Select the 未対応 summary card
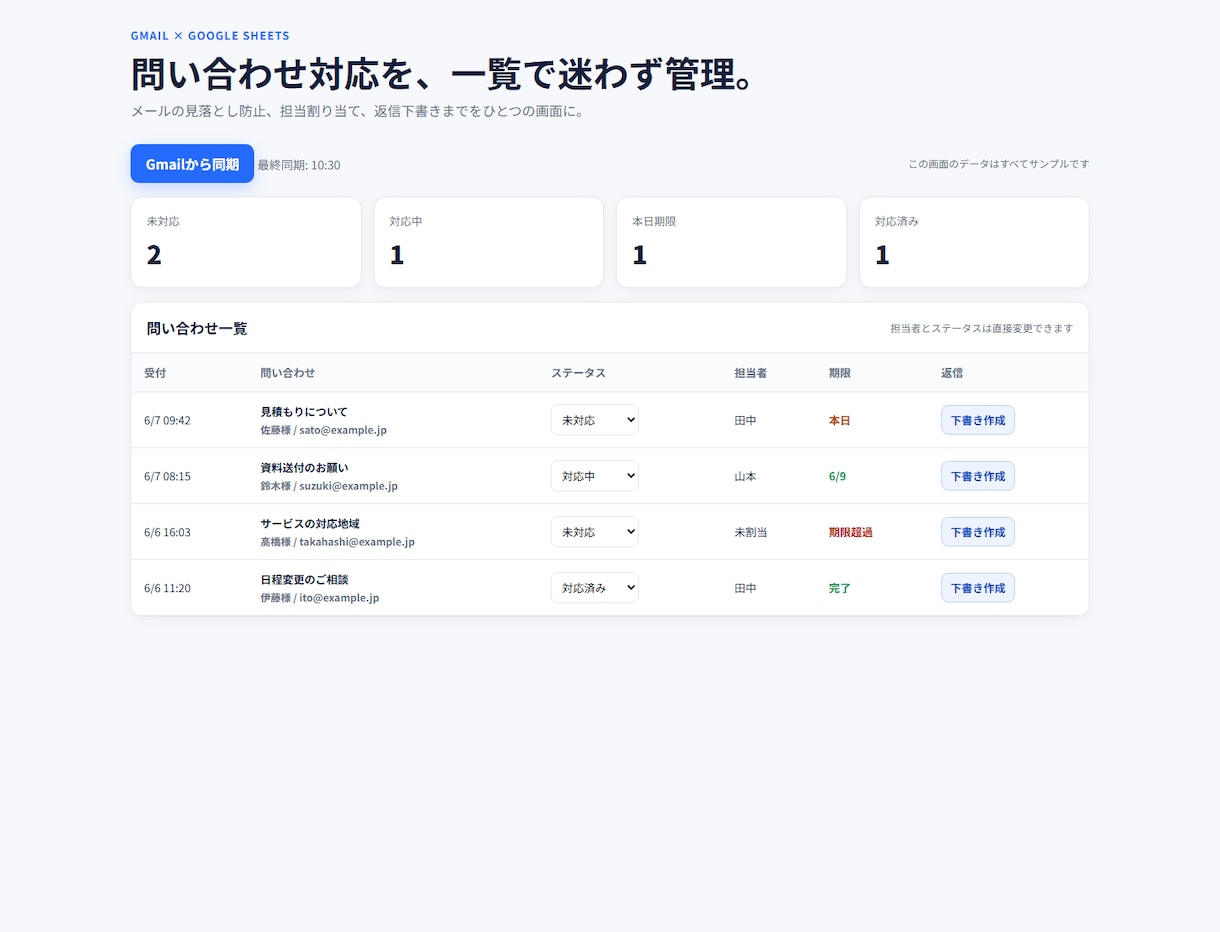The image size is (1220, 932). pos(246,242)
